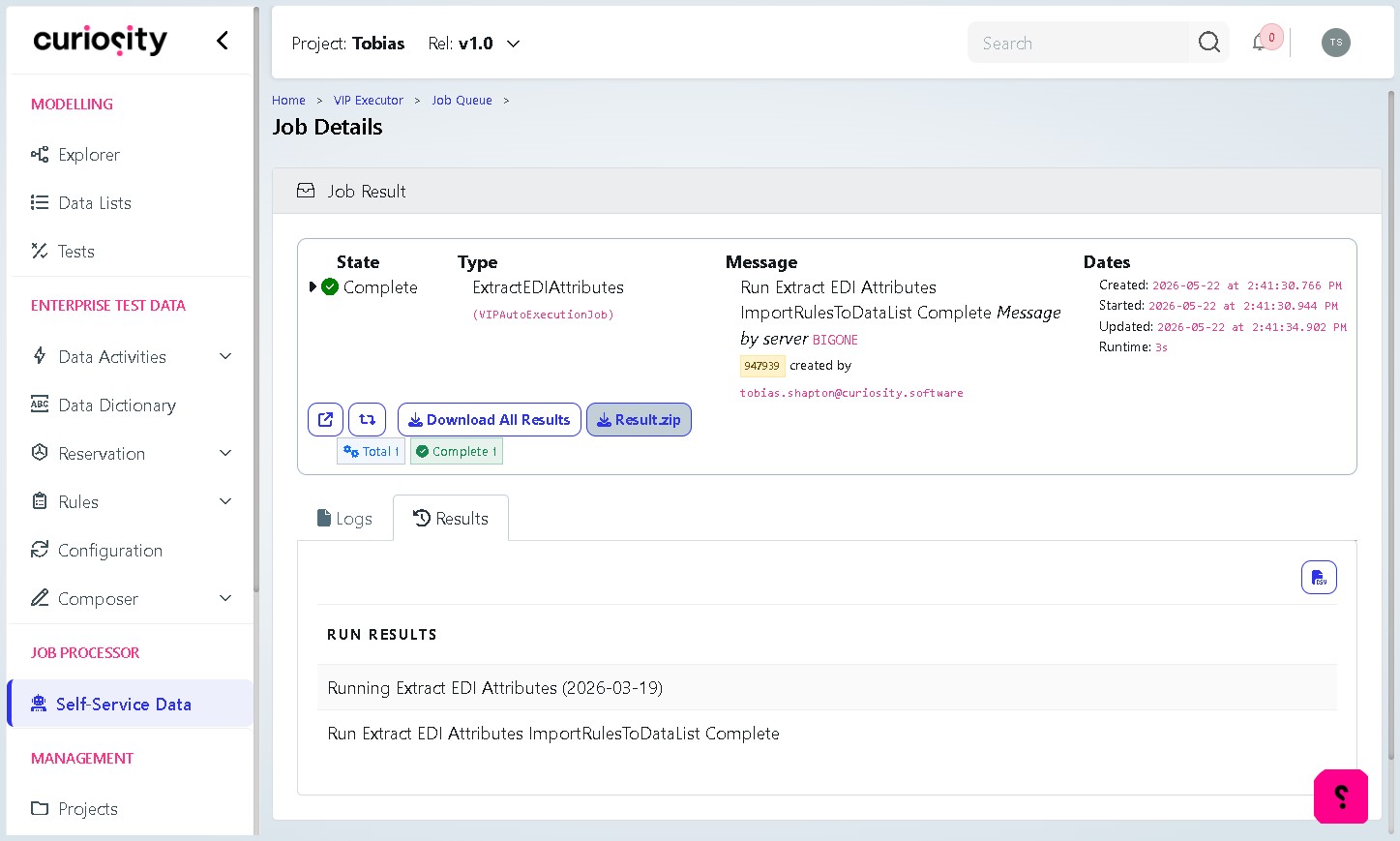1400x841 pixels.
Task: Click the rerun job retweet icon button
Action: 367,420
